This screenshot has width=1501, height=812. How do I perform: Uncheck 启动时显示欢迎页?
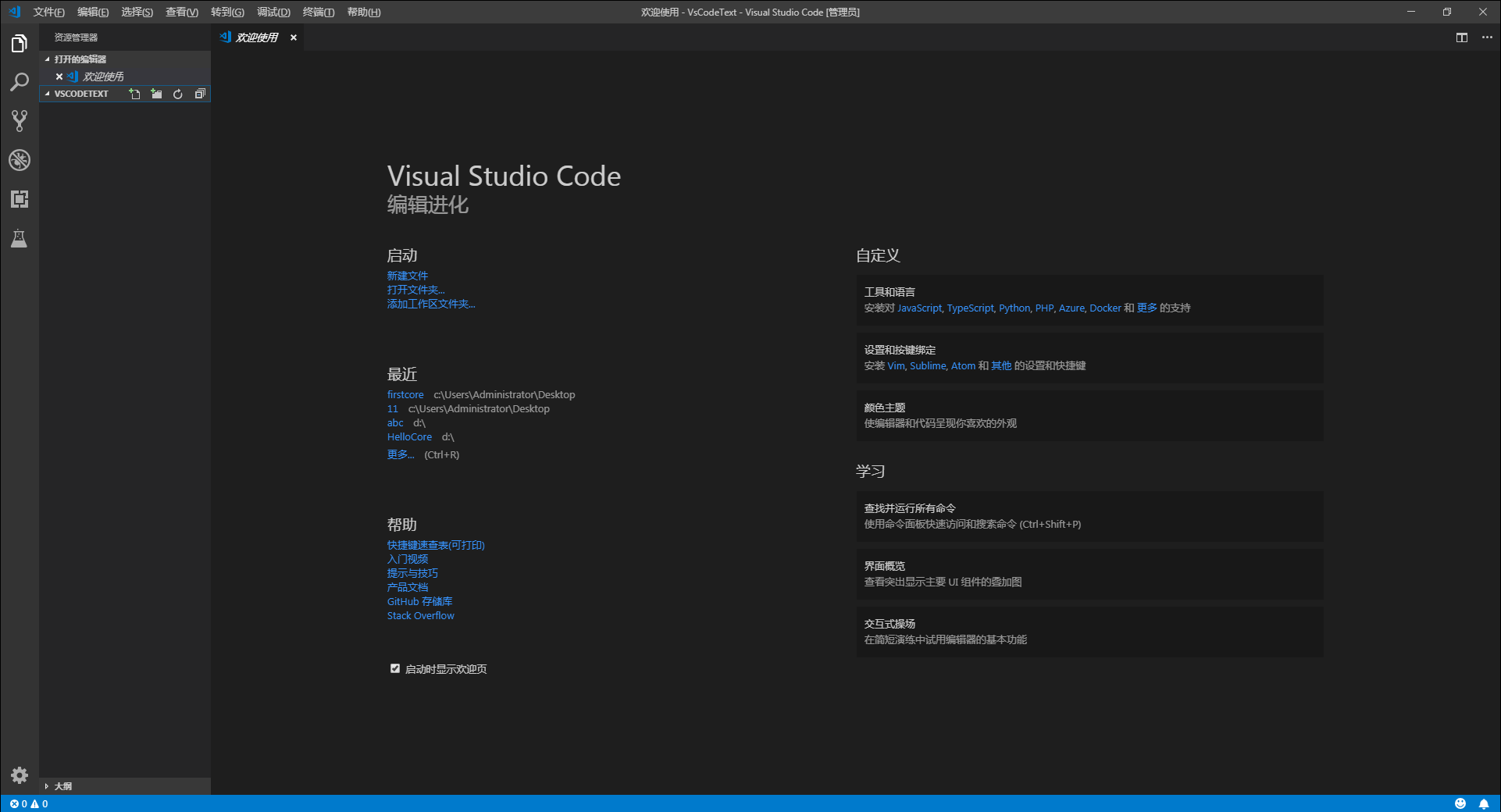pyautogui.click(x=394, y=668)
